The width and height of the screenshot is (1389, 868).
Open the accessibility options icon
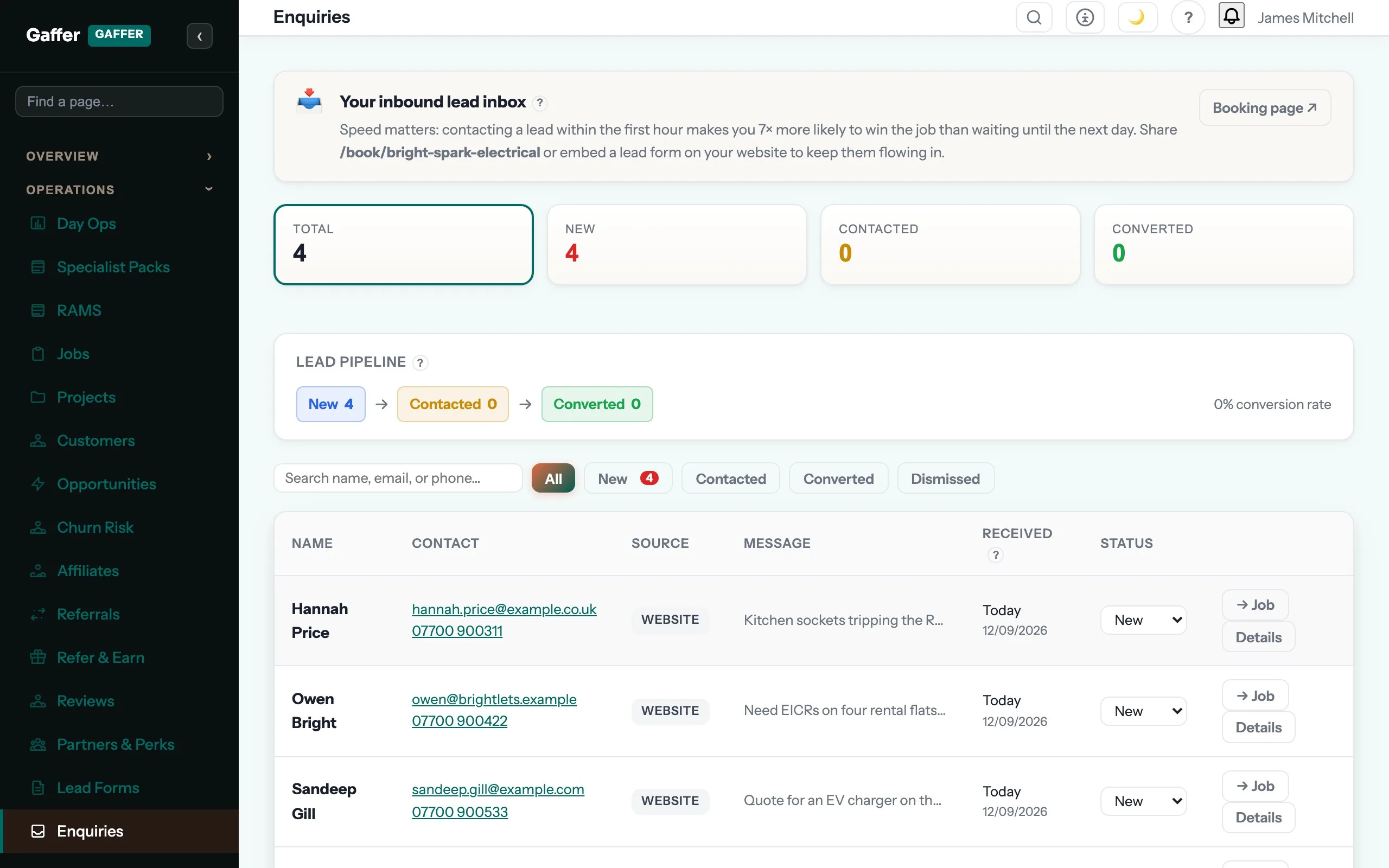[1085, 17]
